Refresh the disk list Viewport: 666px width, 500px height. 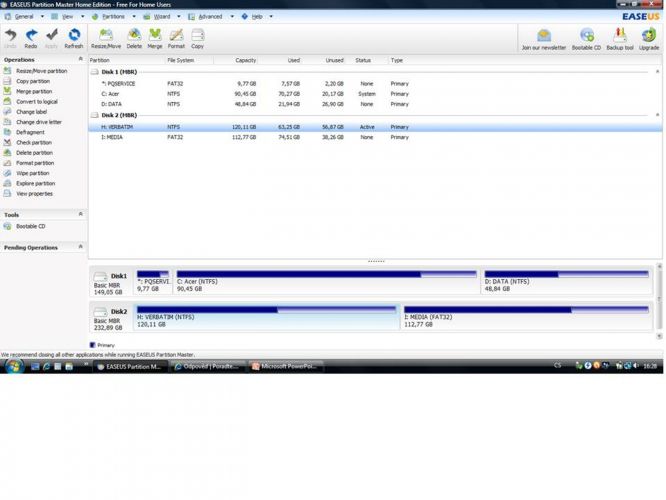(74, 38)
